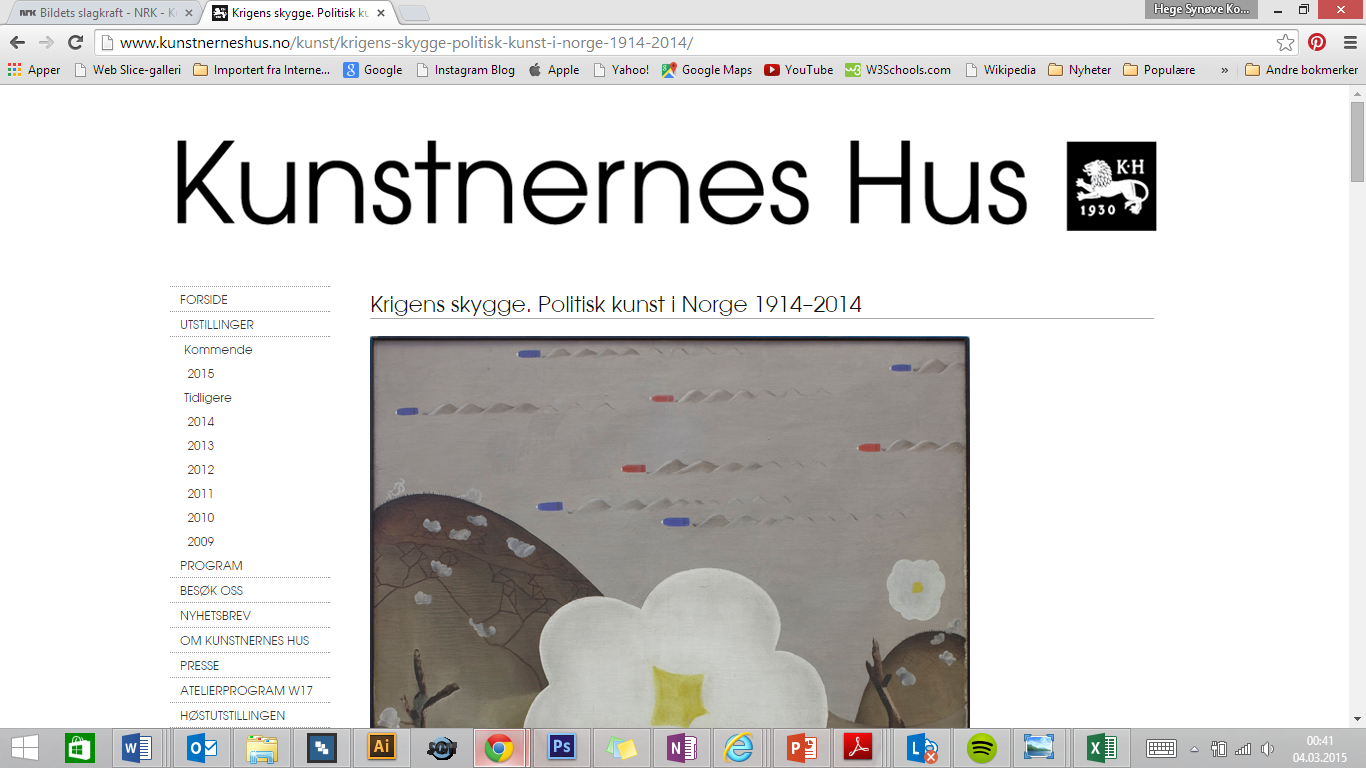Open File Explorer from taskbar
Viewport: 1366px width, 768px height.
[262, 747]
